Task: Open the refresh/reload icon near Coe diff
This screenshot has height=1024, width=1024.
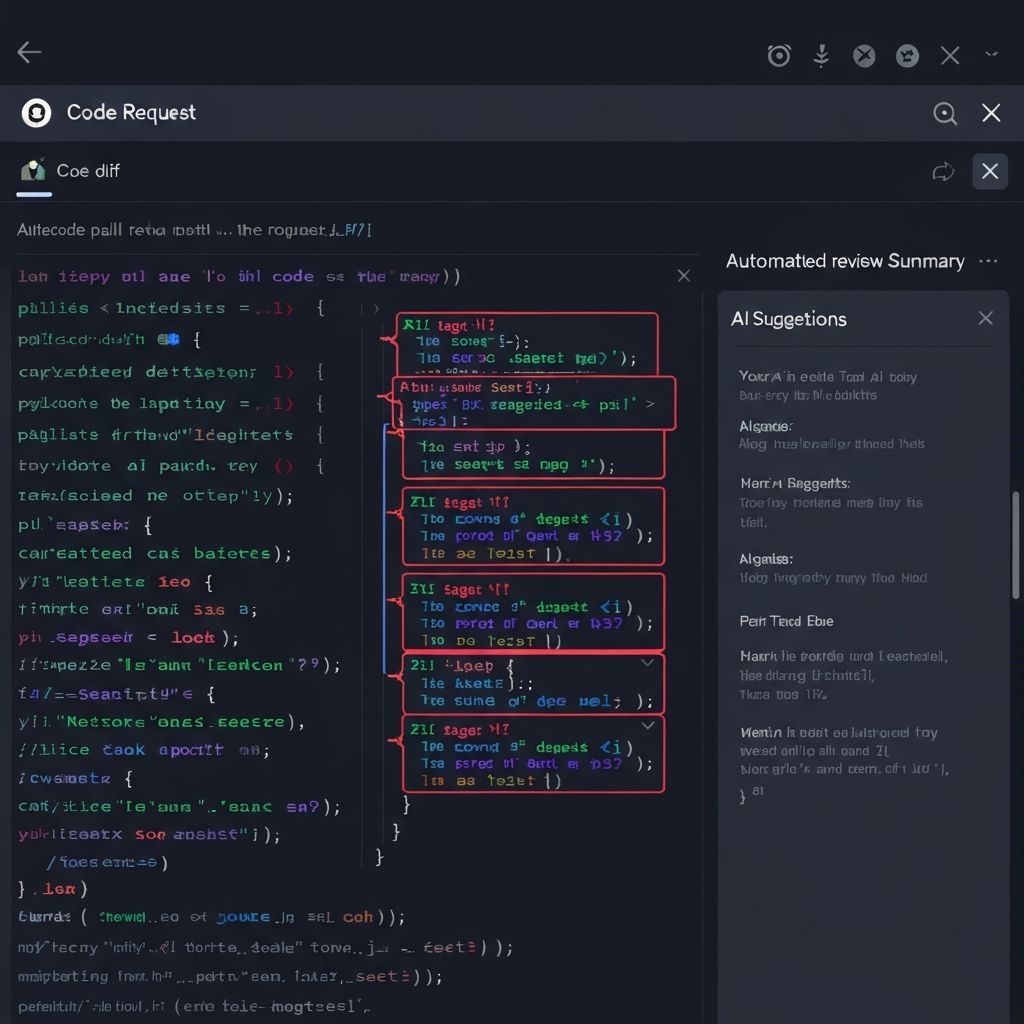Action: 943,171
